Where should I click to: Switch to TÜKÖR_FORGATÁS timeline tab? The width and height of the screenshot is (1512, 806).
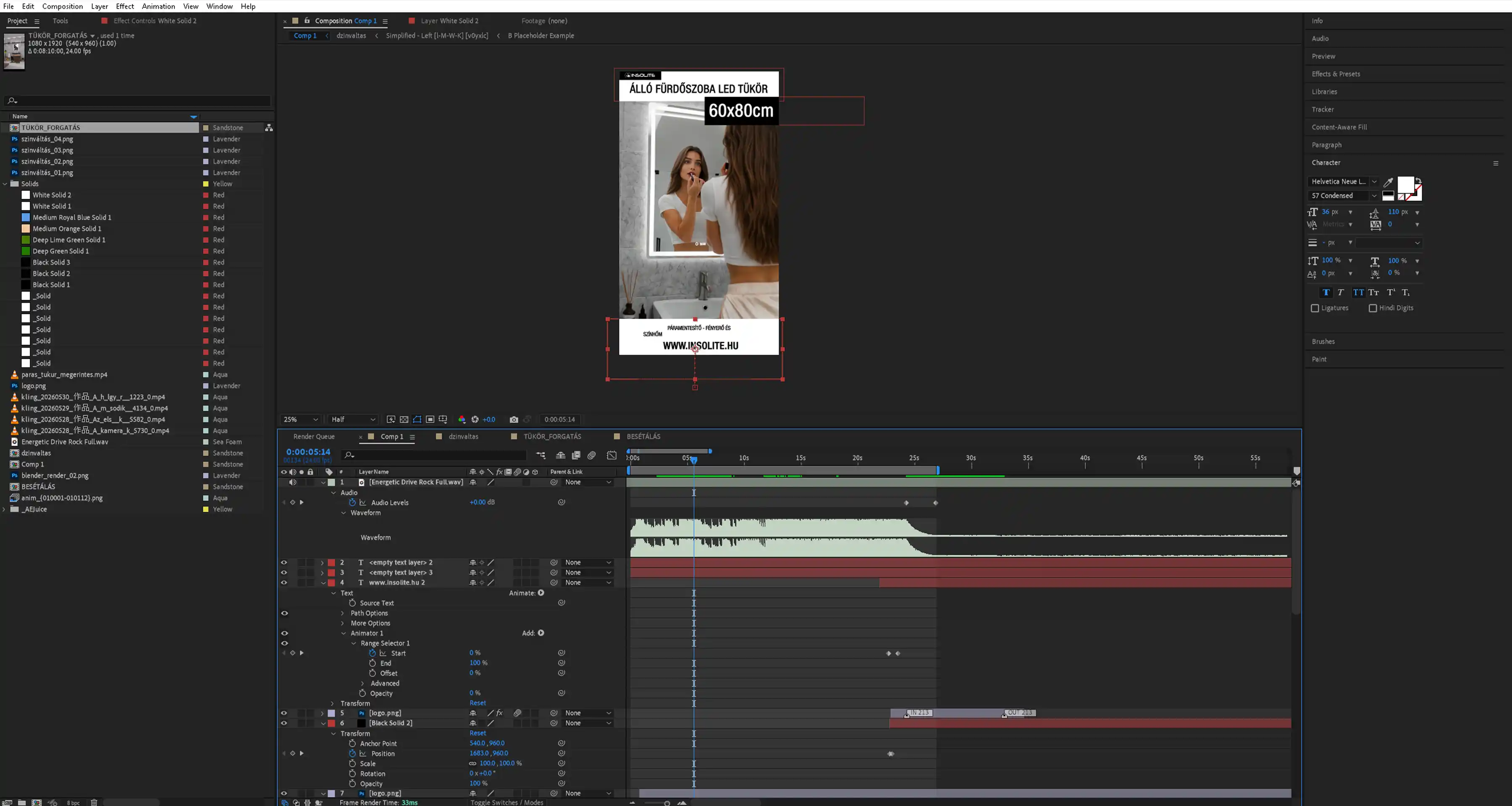[x=552, y=437]
